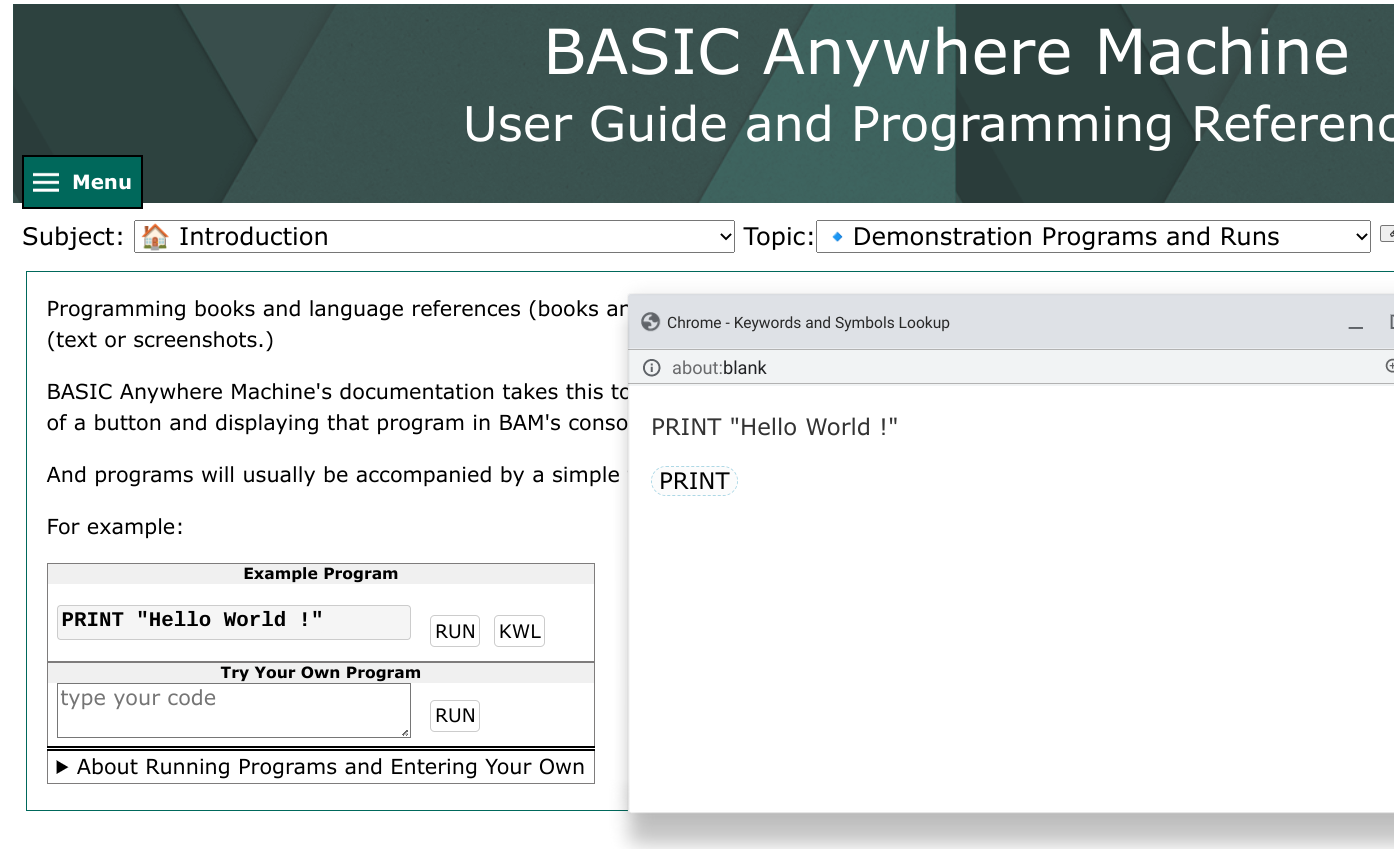Click the about:blank address in popup

(x=719, y=368)
